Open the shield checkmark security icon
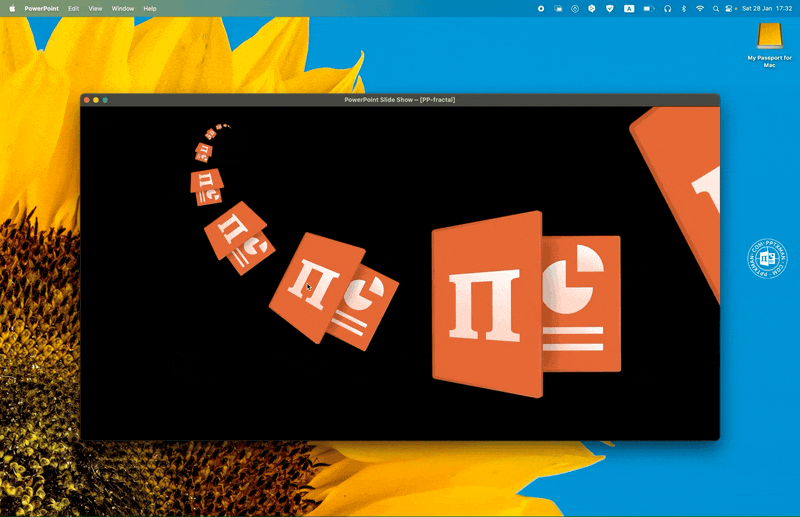The image size is (800, 517). [610, 9]
